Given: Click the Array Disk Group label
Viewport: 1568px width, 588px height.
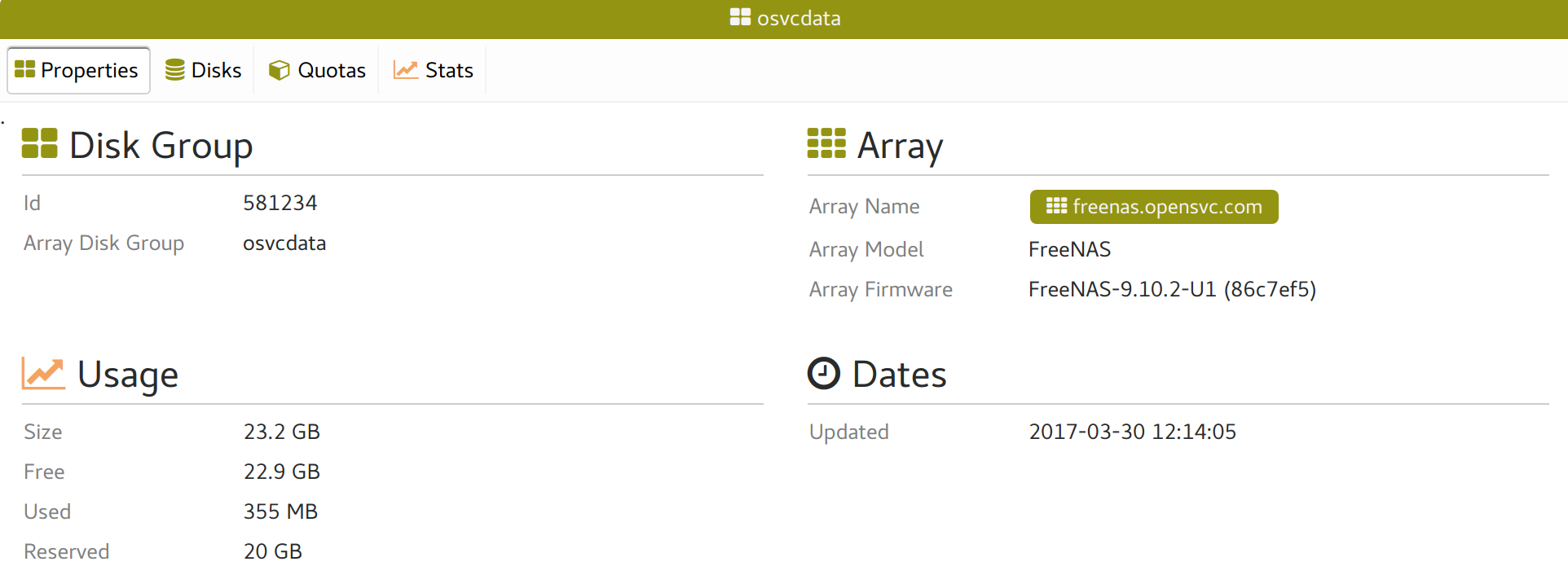Looking at the screenshot, I should pos(104,244).
